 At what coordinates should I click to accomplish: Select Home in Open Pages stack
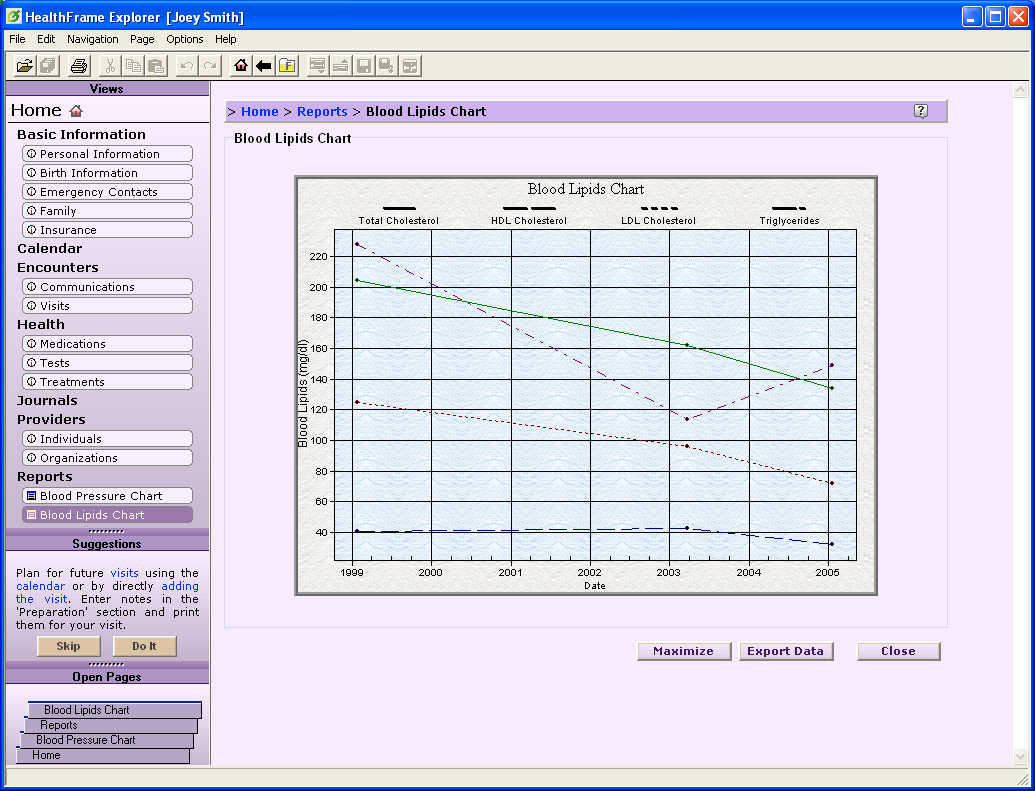tap(102, 755)
